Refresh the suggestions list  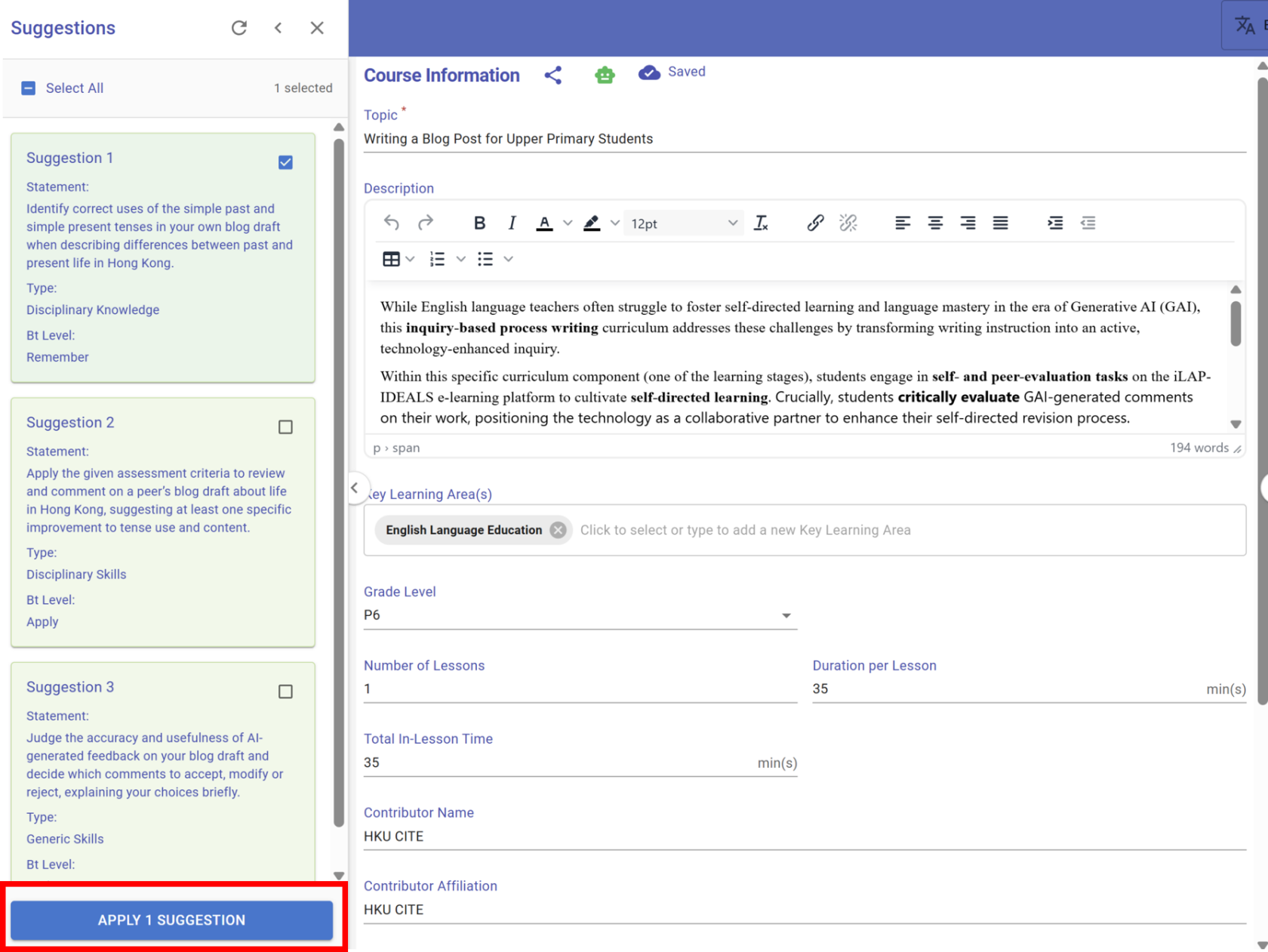point(239,28)
